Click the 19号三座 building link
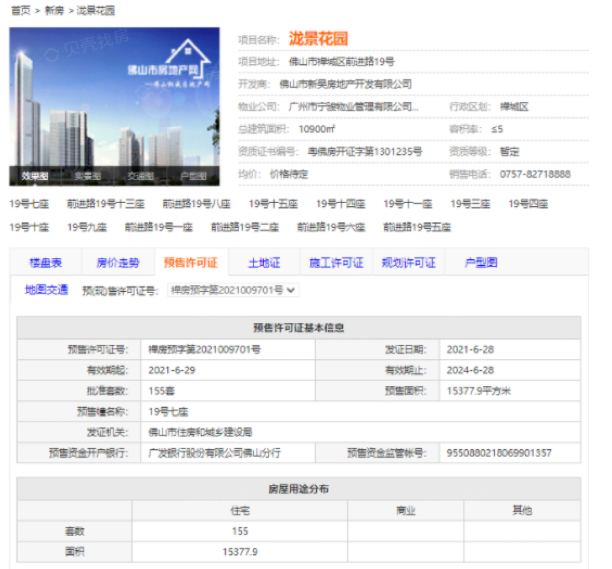612x569 pixels. tap(470, 203)
